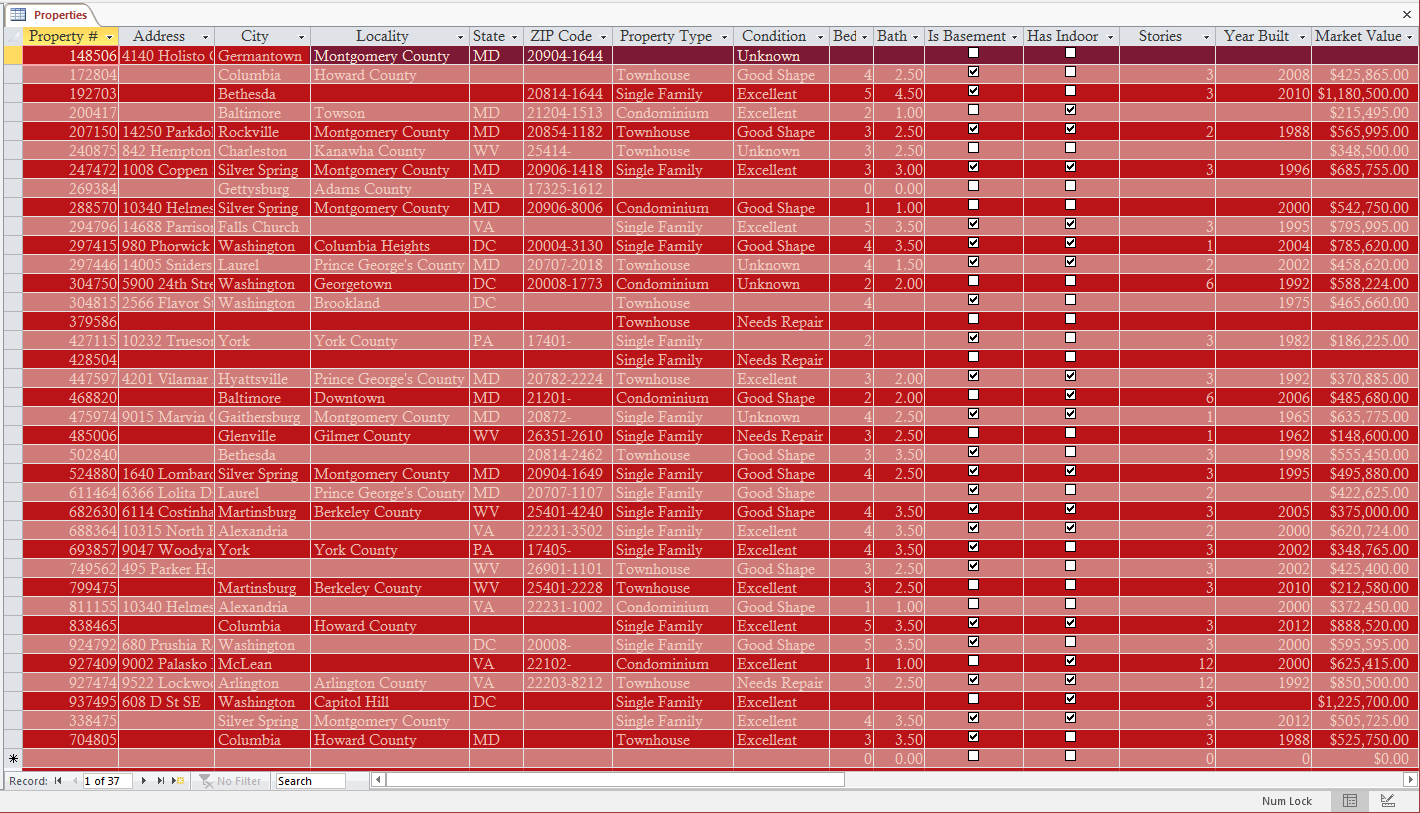The width and height of the screenshot is (1420, 813).
Task: Click the horizontal scrollbar track
Action: coord(1124,780)
